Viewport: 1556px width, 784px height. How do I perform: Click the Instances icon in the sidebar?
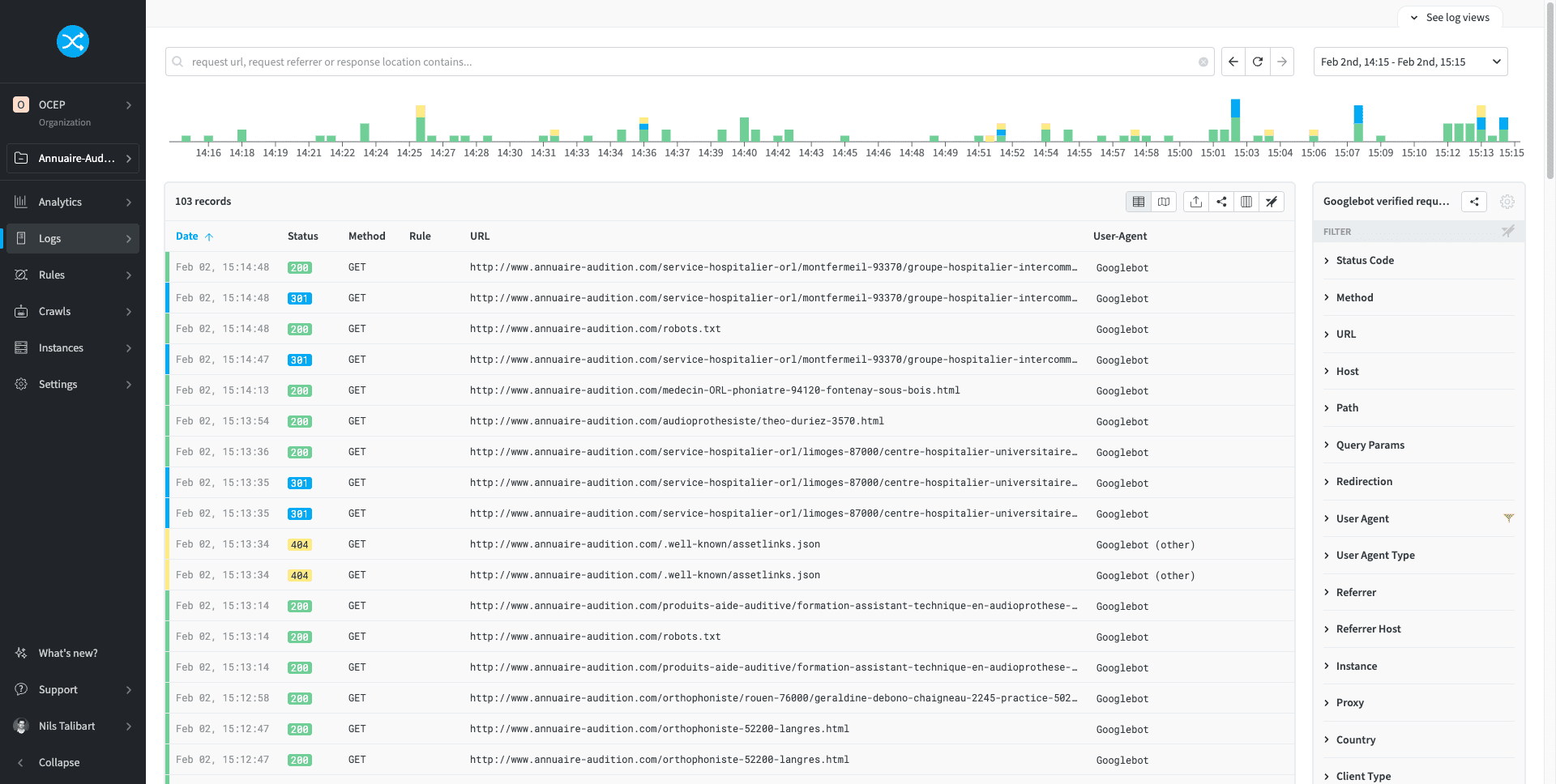[21, 347]
